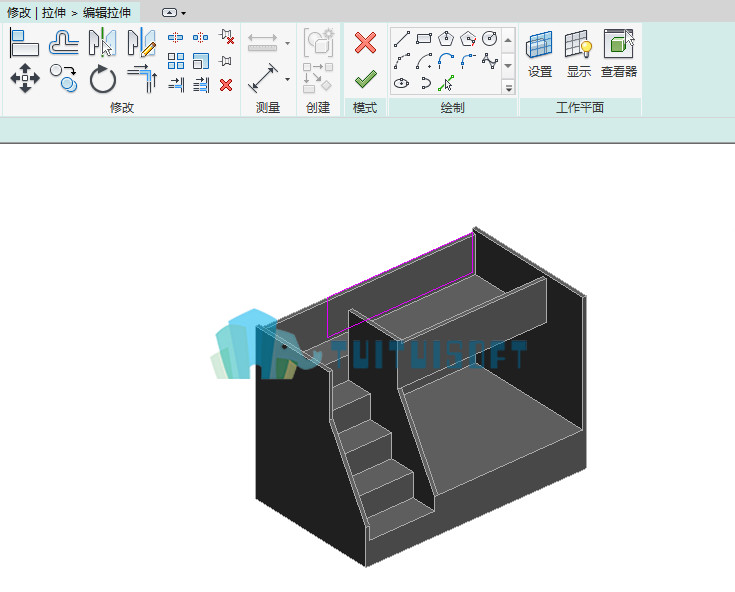Select the Center-Ends Arc tool
The image size is (735, 592).
424,61
